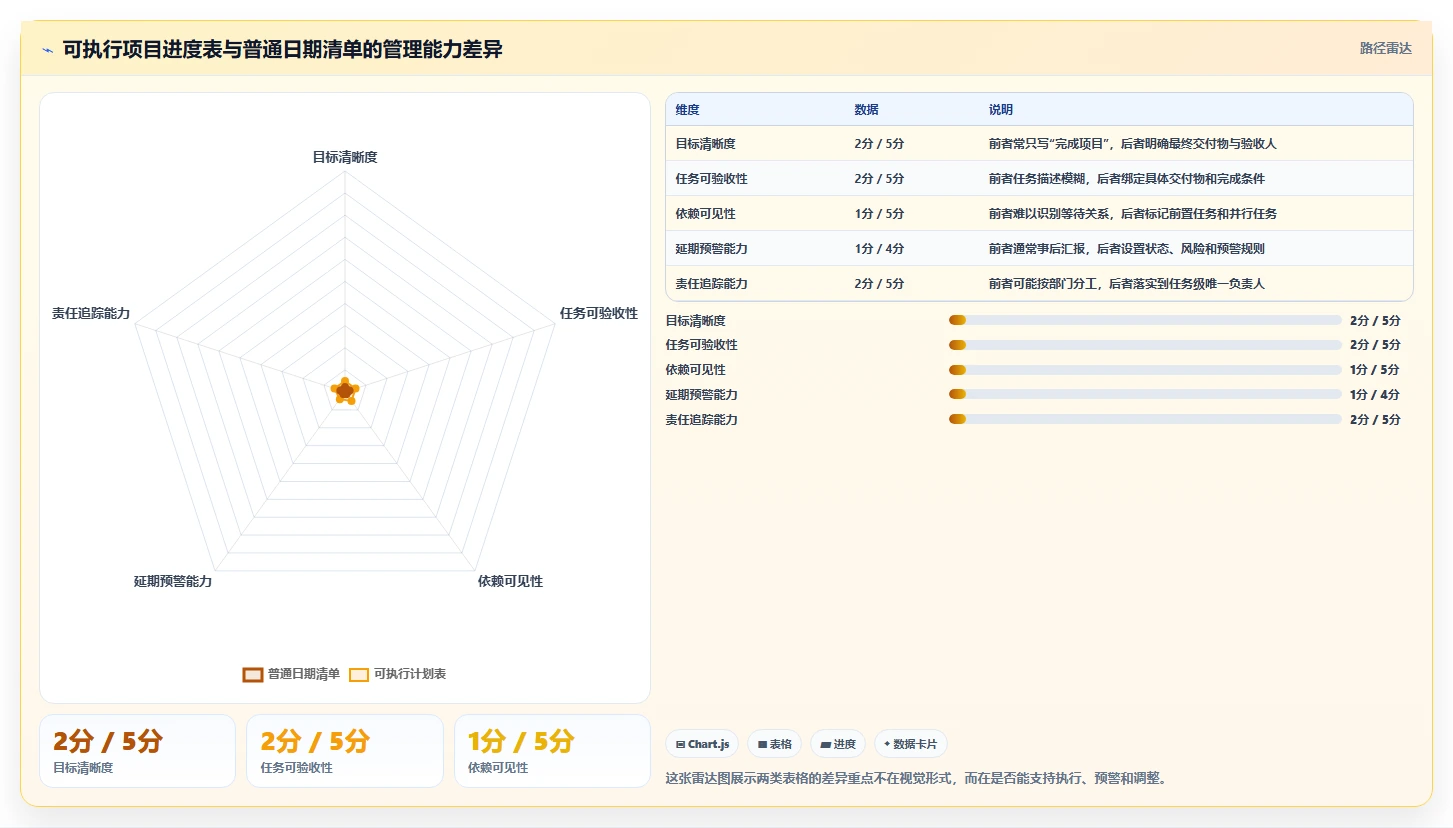Open the 目标清晰度 2分 / 5分 stat card

pyautogui.click(x=137, y=751)
